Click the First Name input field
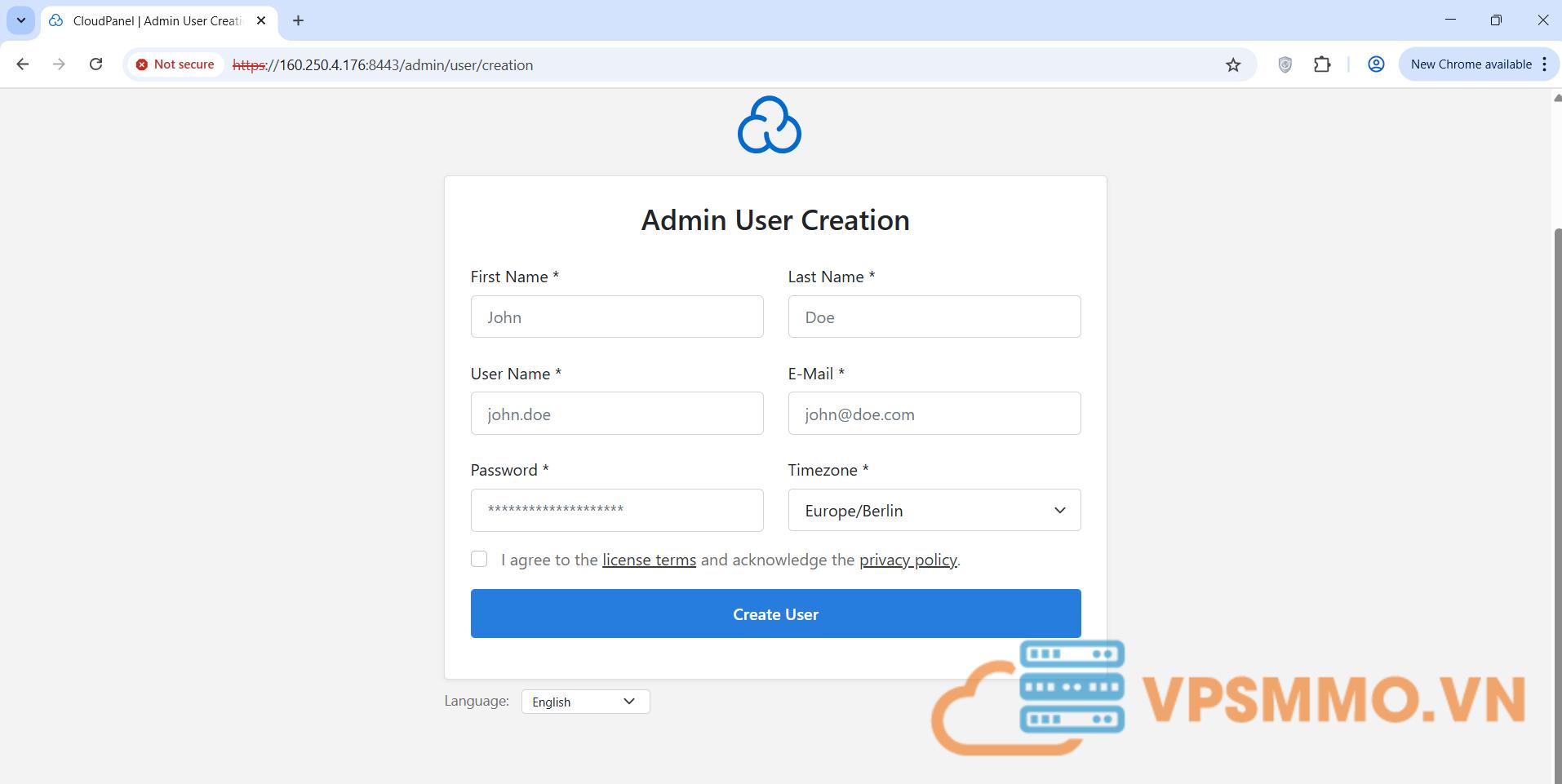1562x784 pixels. click(616, 317)
